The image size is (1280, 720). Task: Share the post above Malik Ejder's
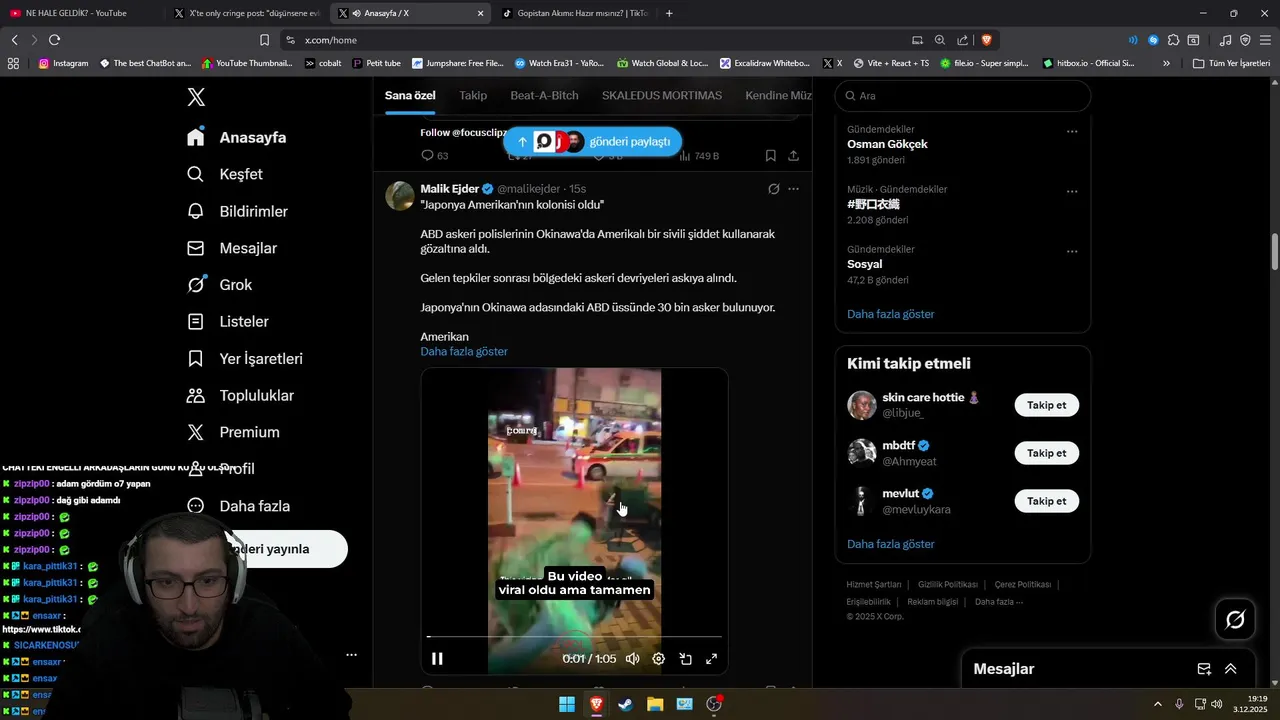[x=794, y=156]
